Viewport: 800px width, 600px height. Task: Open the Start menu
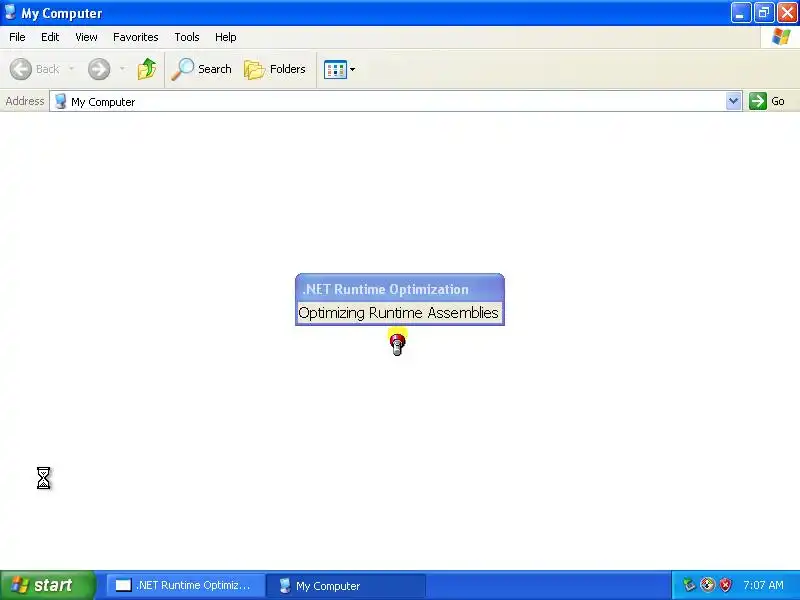click(x=47, y=585)
